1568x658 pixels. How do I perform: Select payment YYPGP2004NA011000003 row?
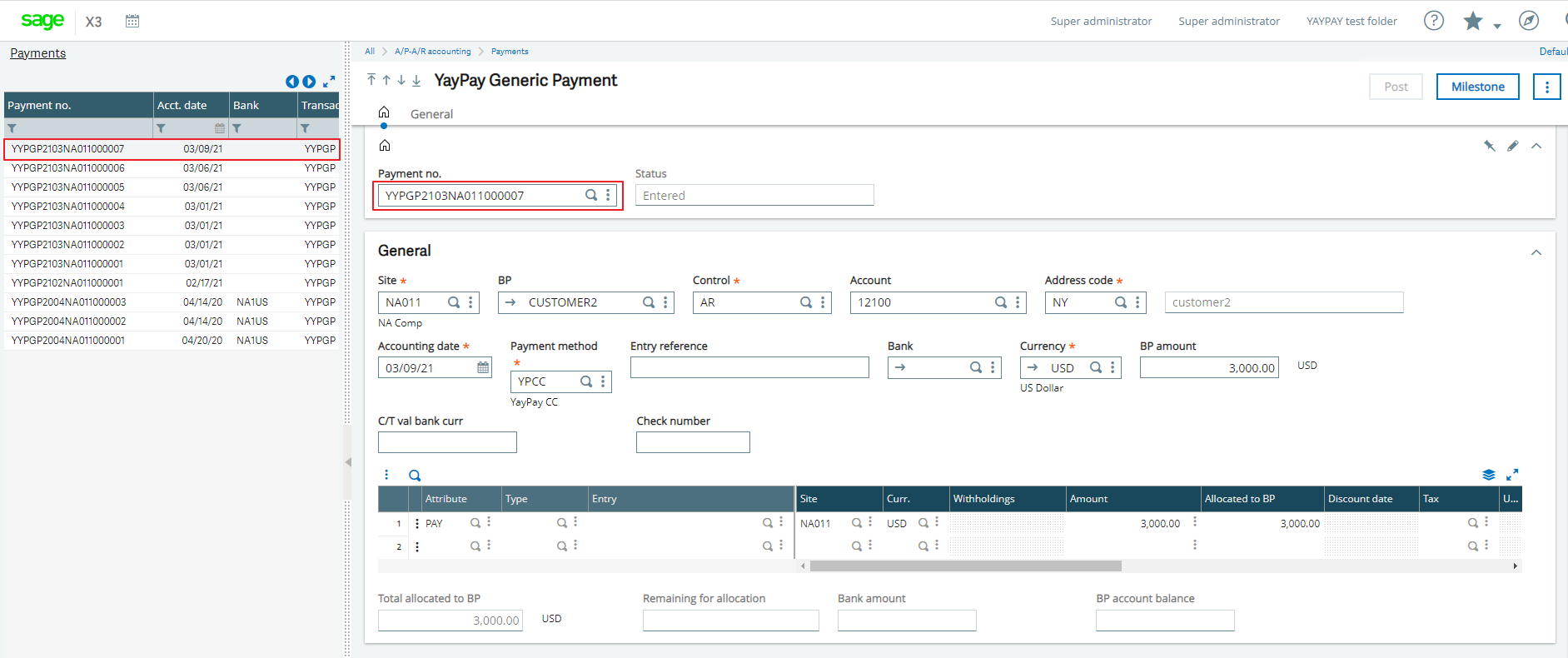point(172,302)
